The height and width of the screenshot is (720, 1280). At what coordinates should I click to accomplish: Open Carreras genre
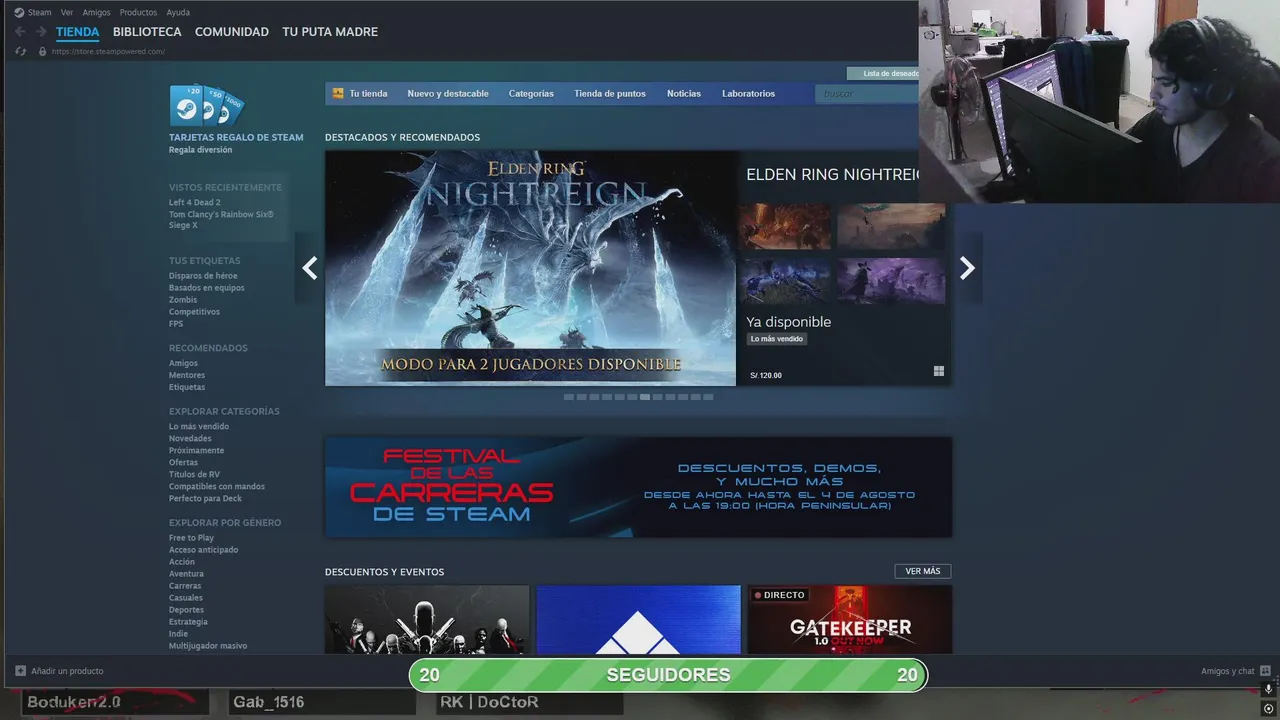[185, 586]
